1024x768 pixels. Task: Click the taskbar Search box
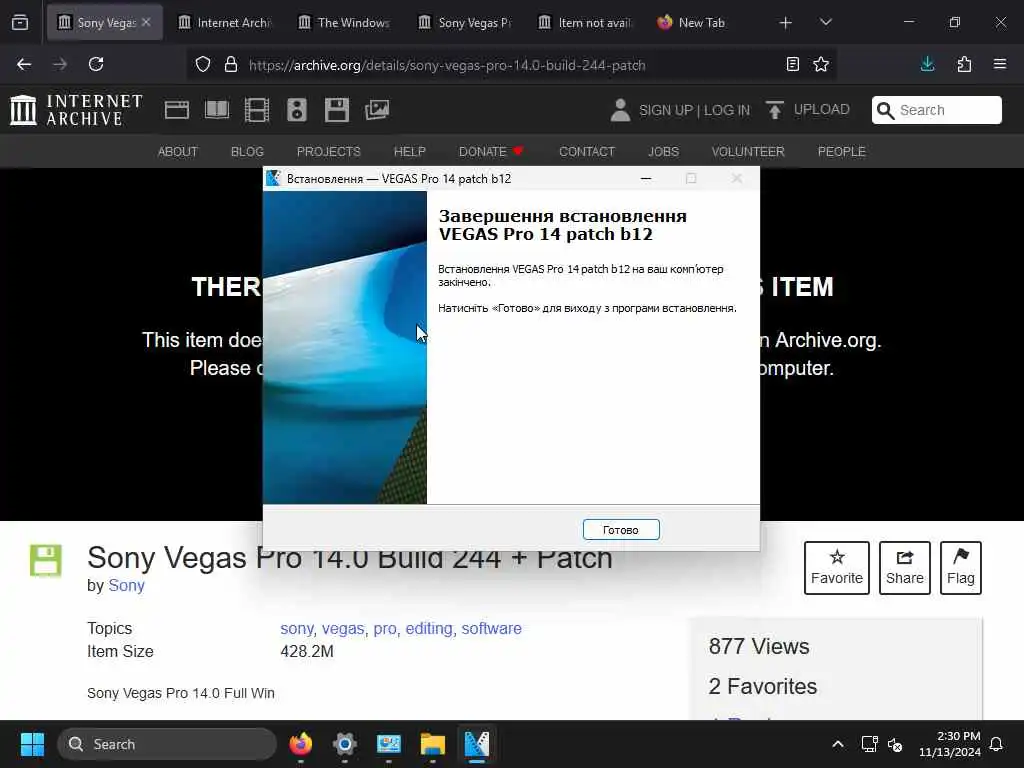[x=167, y=744]
